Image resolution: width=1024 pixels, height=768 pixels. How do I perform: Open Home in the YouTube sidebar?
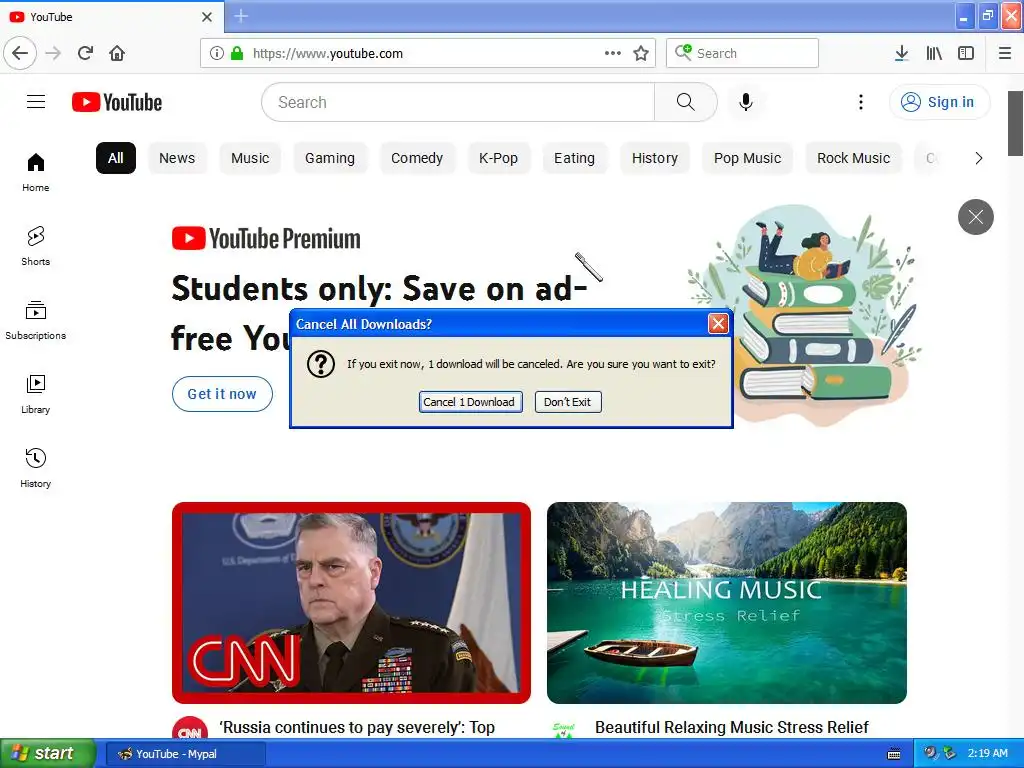pos(36,171)
